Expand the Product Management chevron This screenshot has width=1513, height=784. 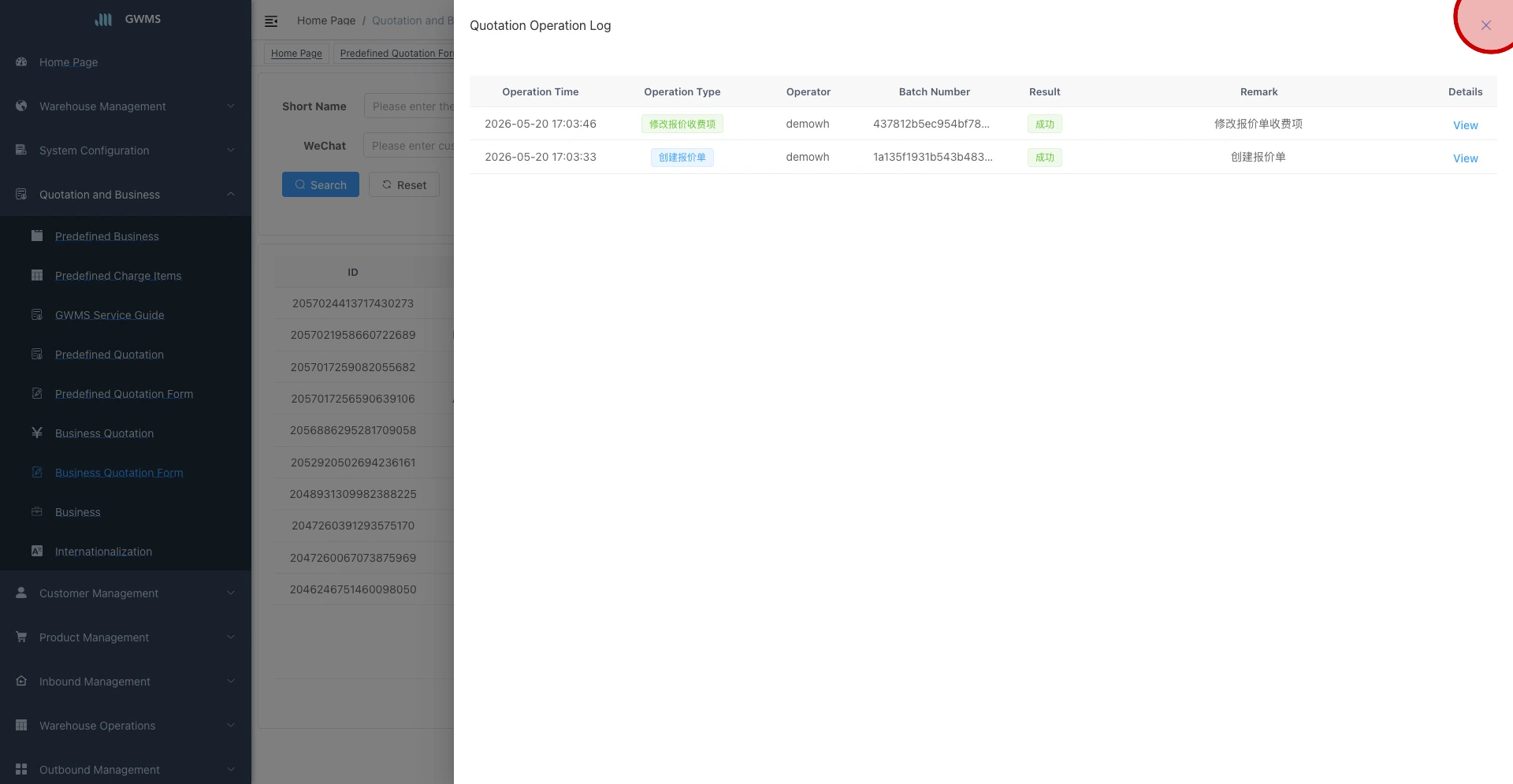(231, 637)
